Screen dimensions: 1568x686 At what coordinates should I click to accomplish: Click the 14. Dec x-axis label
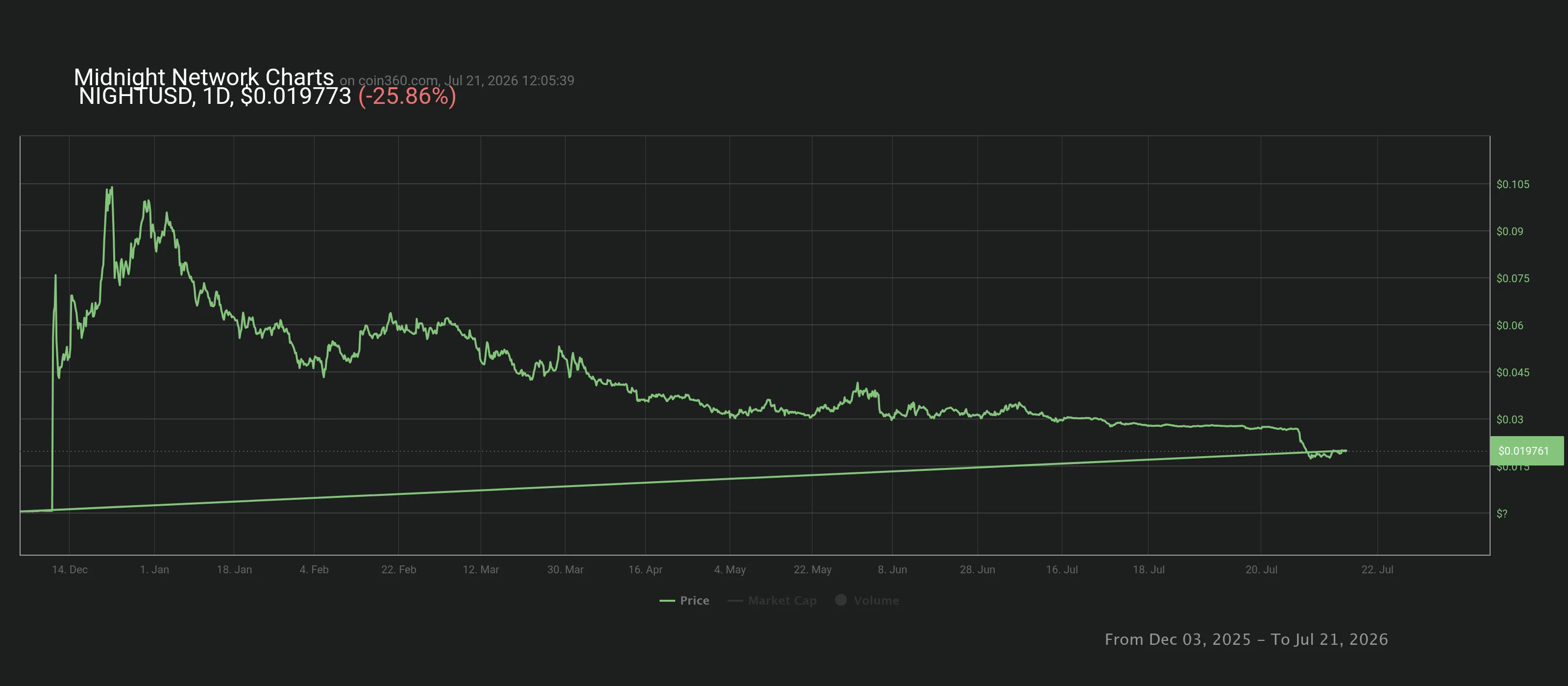(x=70, y=570)
